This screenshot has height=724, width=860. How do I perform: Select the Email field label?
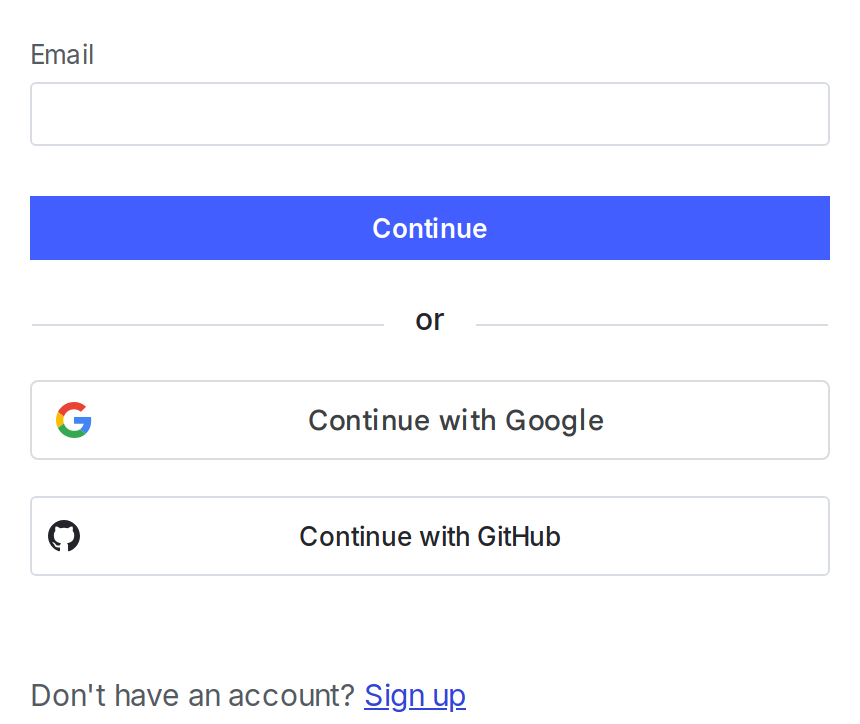62,55
